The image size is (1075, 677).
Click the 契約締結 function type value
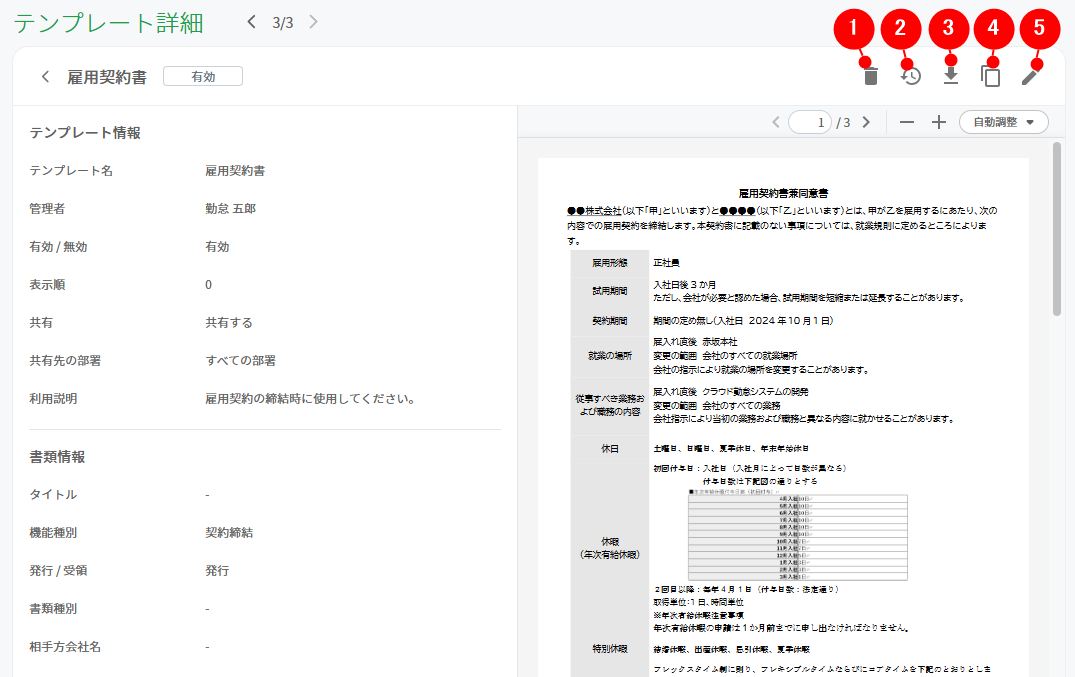pyautogui.click(x=229, y=532)
